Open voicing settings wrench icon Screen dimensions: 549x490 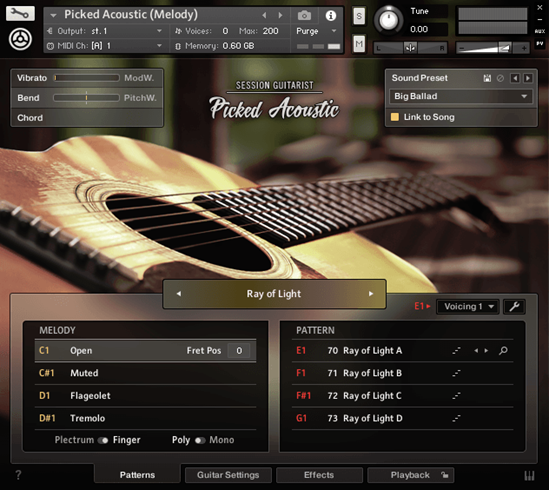coord(514,307)
